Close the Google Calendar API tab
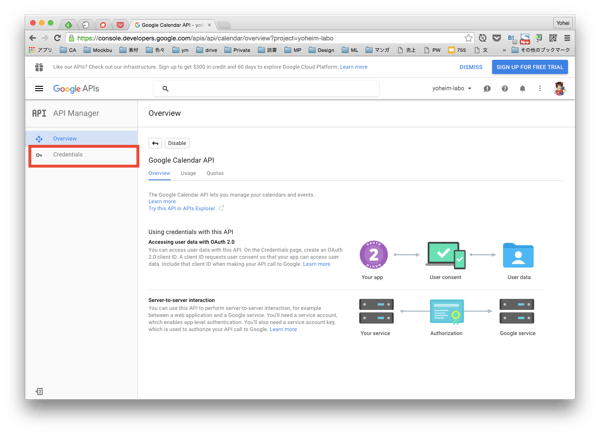 [x=209, y=25]
